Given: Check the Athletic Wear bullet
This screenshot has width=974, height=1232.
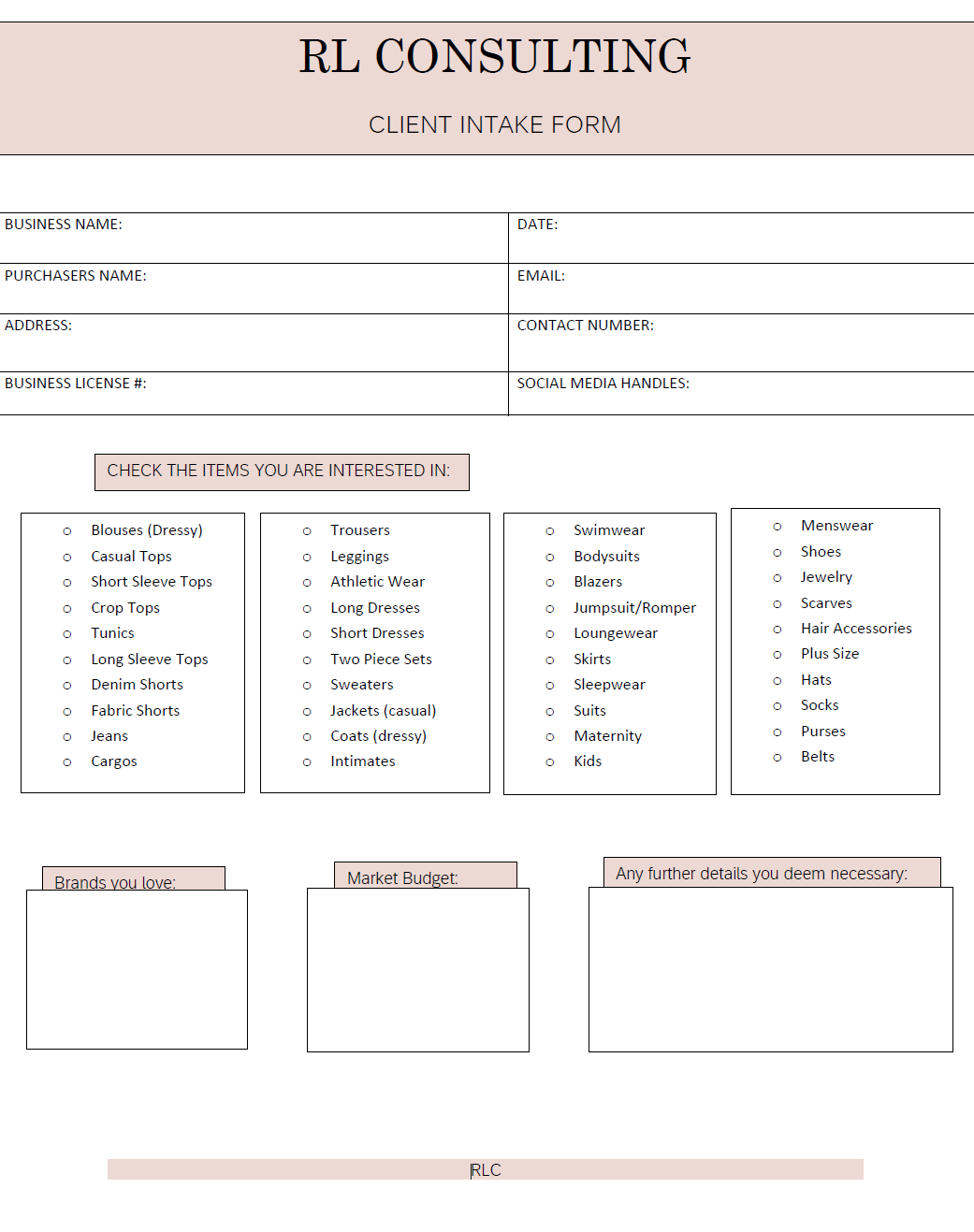Looking at the screenshot, I should (307, 583).
